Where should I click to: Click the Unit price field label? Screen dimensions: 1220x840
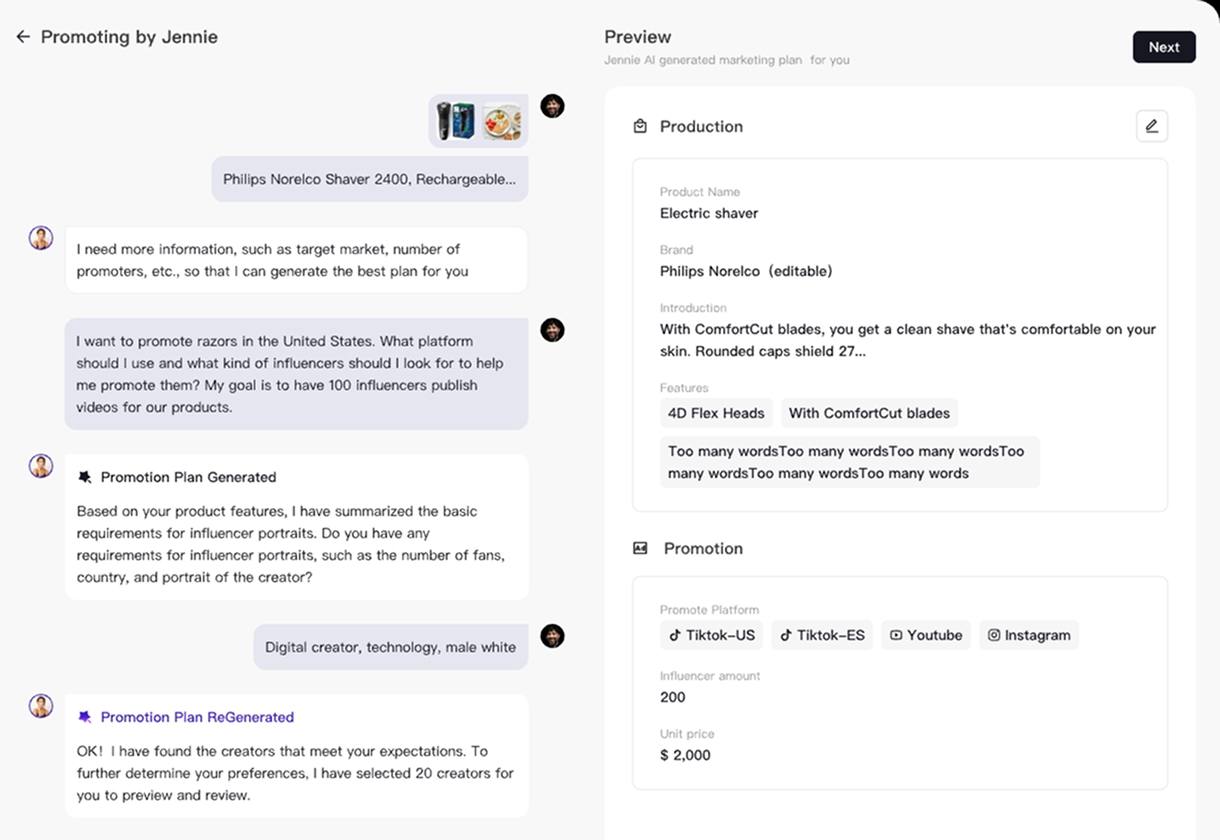click(x=687, y=734)
